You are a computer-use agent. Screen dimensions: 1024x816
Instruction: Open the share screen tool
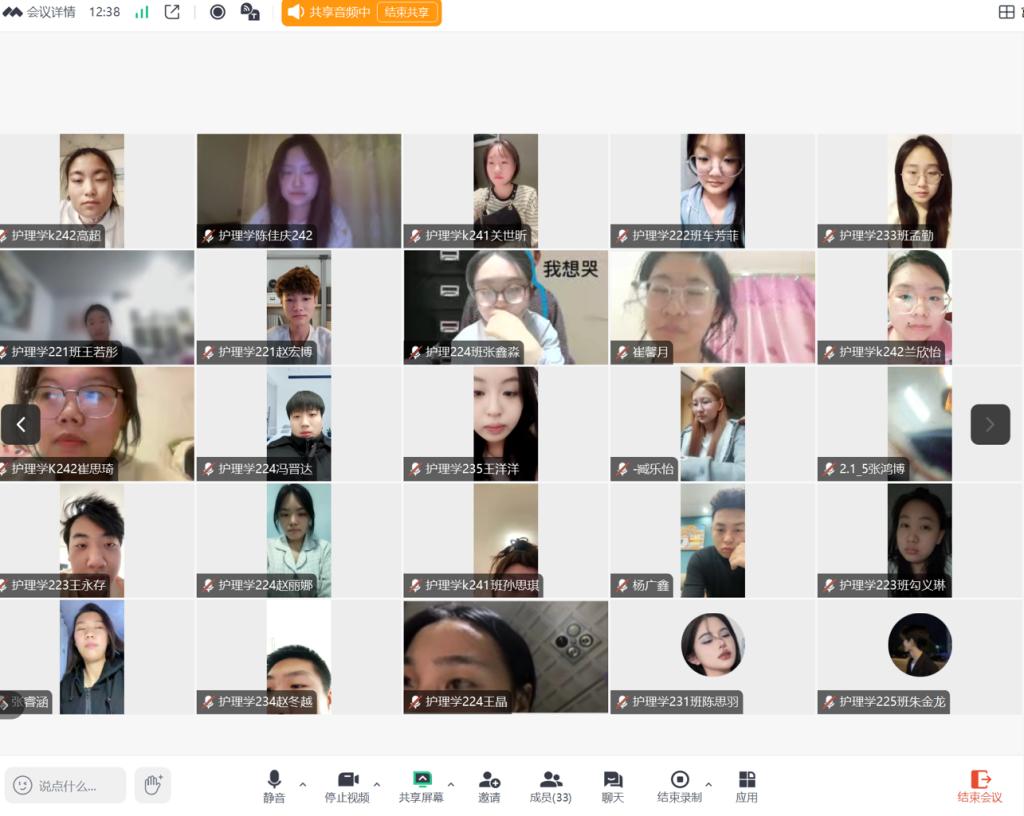[421, 786]
